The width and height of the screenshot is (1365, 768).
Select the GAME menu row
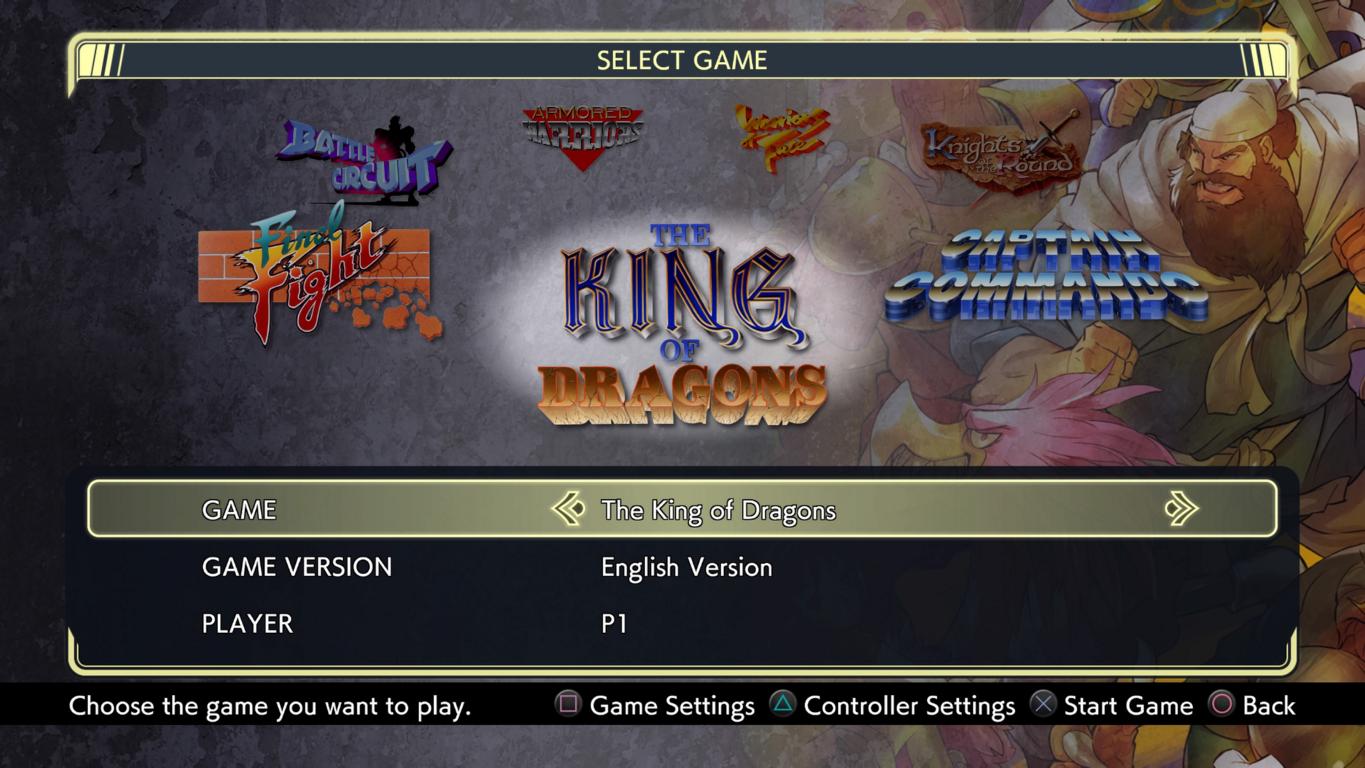pos(682,509)
